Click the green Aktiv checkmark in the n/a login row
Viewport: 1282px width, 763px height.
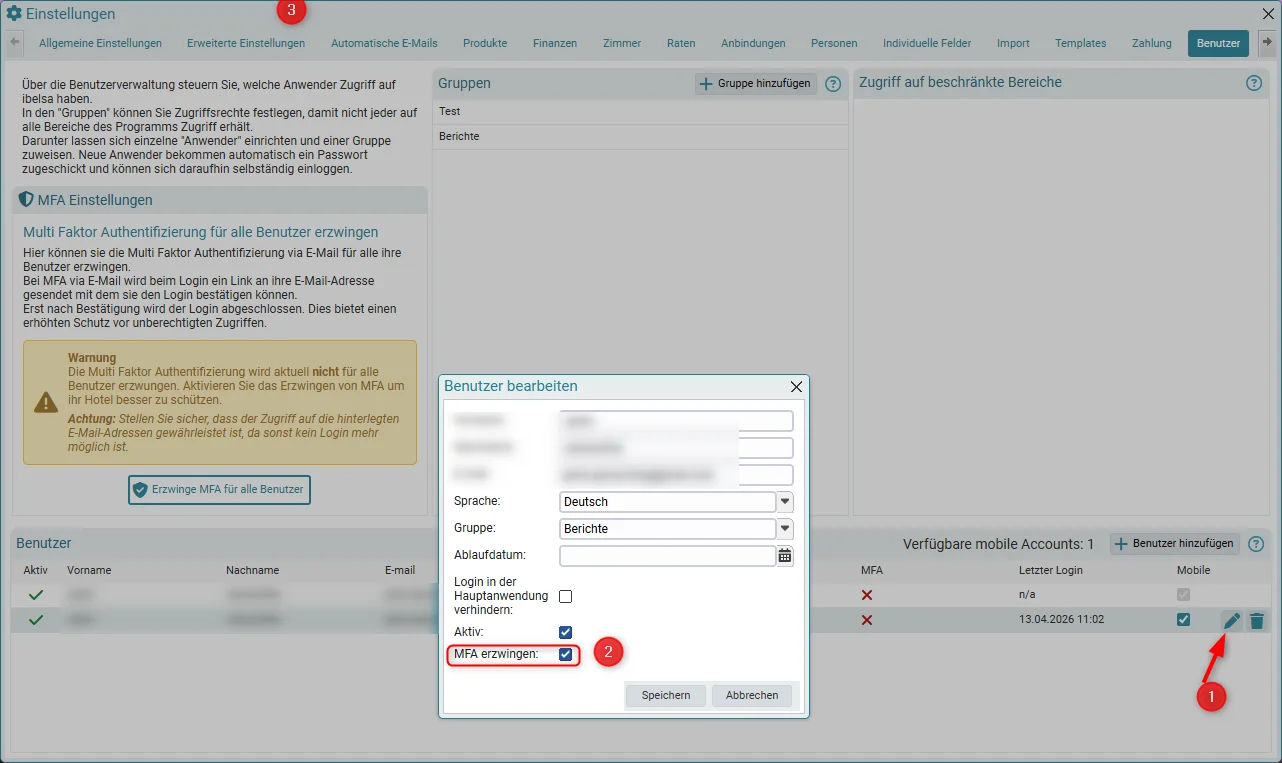coord(37,594)
